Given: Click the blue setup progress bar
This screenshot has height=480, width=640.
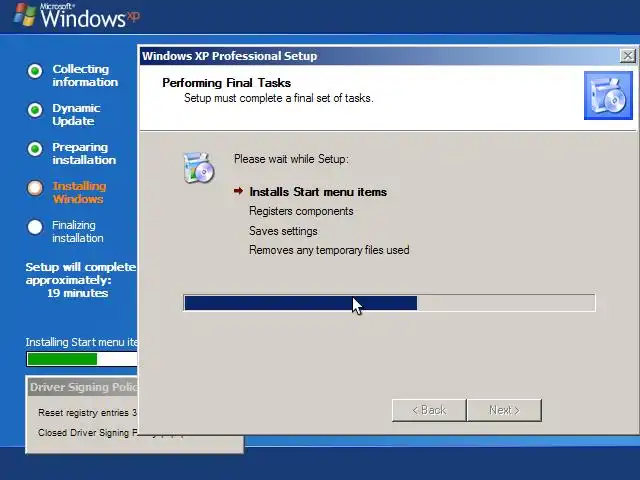Looking at the screenshot, I should point(389,303).
